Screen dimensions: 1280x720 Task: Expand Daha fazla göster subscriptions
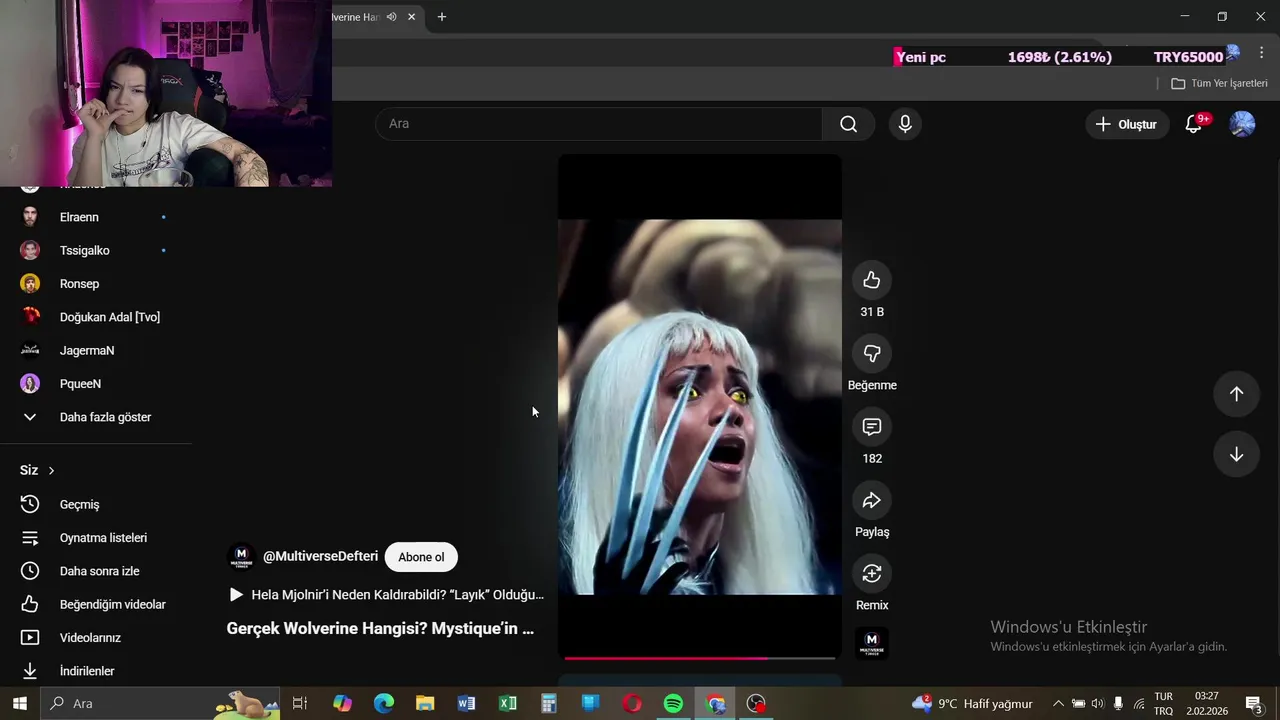95,417
